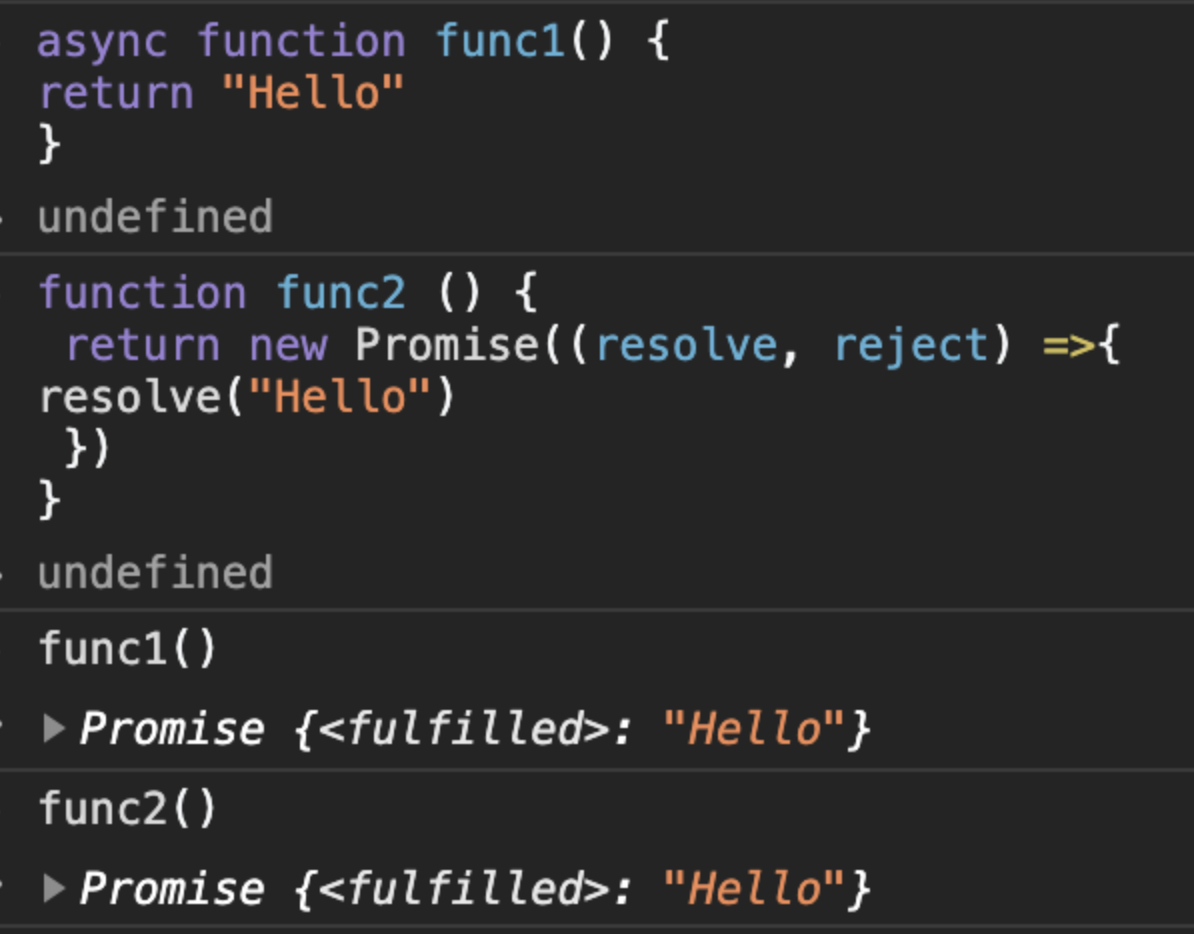Expand the Promise result under func2()

tap(54, 888)
